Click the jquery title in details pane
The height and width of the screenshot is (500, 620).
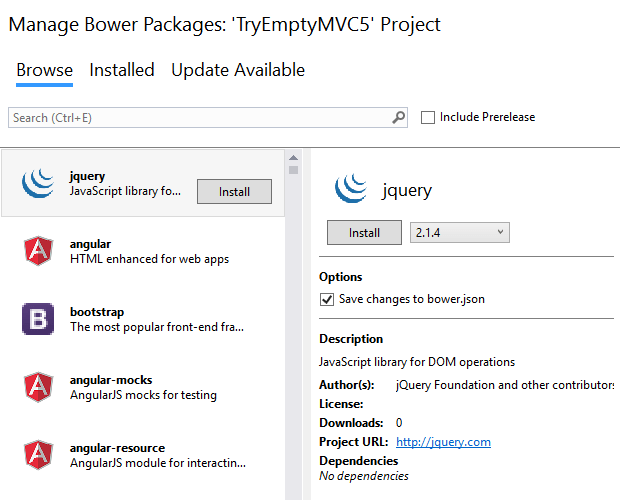406,191
